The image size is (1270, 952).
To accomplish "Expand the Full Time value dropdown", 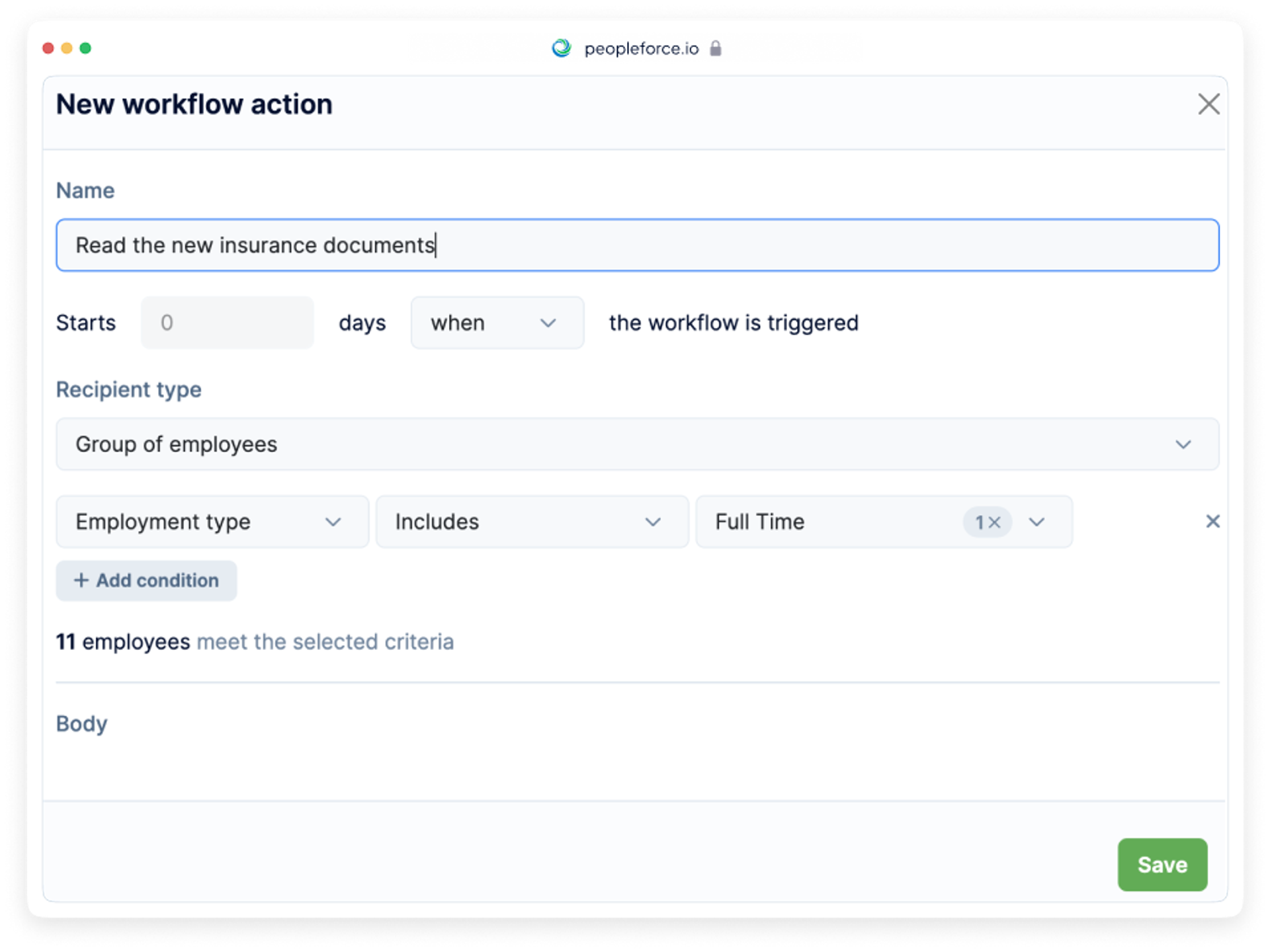I will click(x=1037, y=522).
